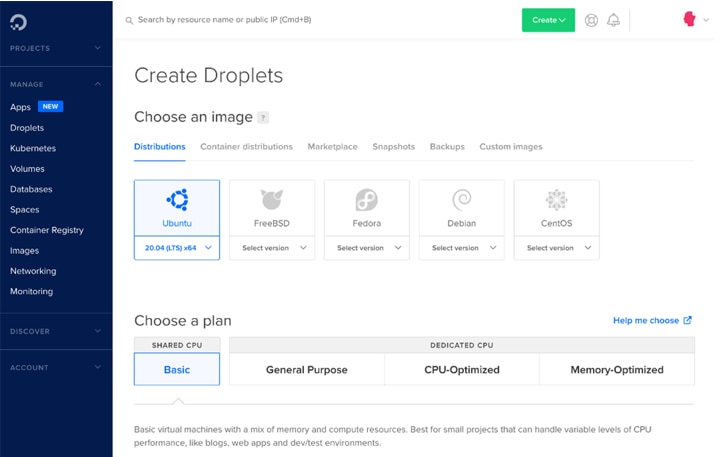Switch to the Snapshots tab
727x457 pixels.
(394, 147)
